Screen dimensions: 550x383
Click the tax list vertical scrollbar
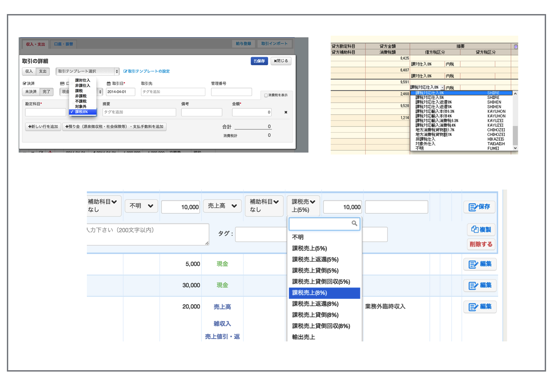tap(515, 120)
